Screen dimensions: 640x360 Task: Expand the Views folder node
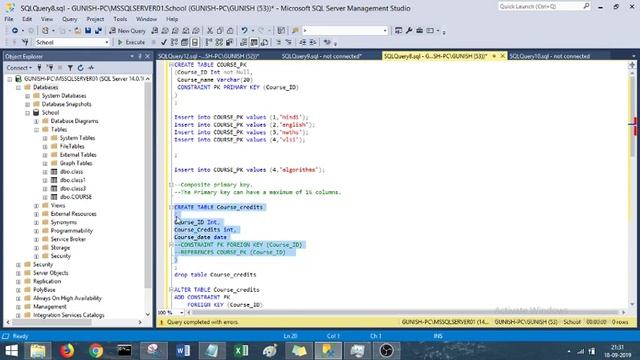tap(36, 205)
